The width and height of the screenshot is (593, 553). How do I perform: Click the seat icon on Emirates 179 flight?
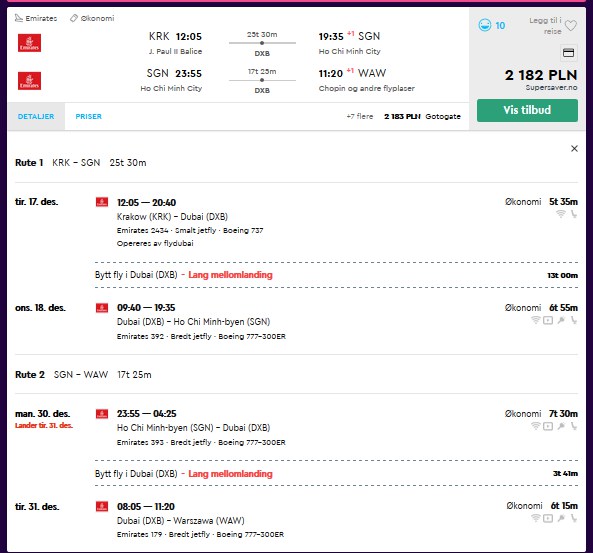pos(574,519)
